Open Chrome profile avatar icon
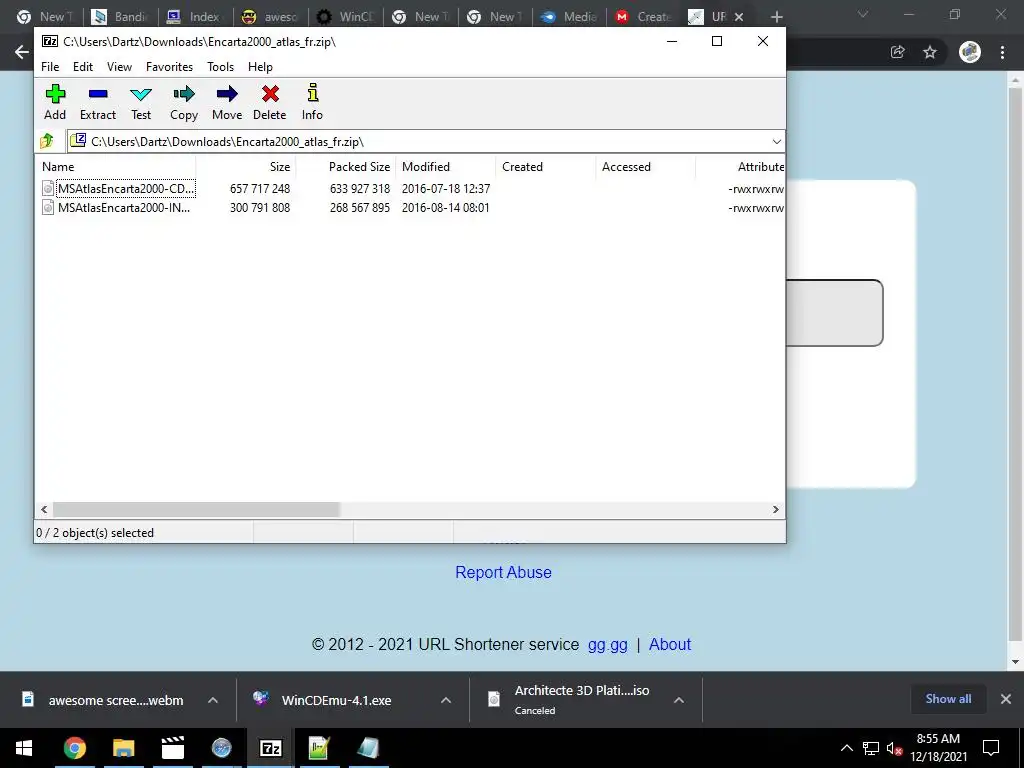The image size is (1024, 768). 970,52
